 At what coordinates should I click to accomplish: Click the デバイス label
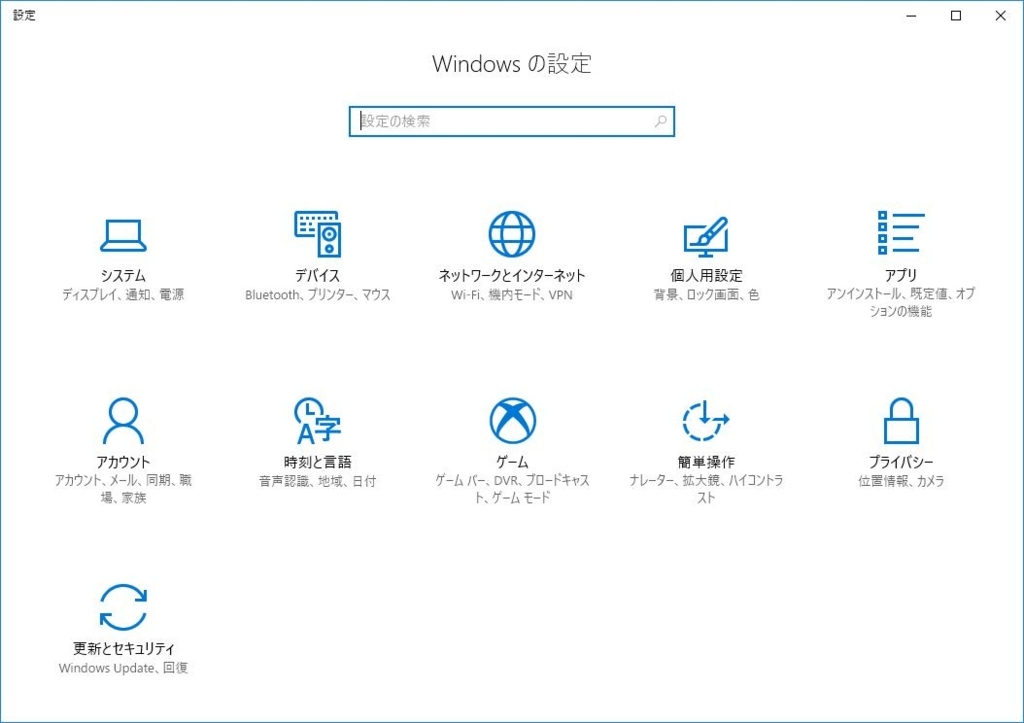[x=317, y=275]
